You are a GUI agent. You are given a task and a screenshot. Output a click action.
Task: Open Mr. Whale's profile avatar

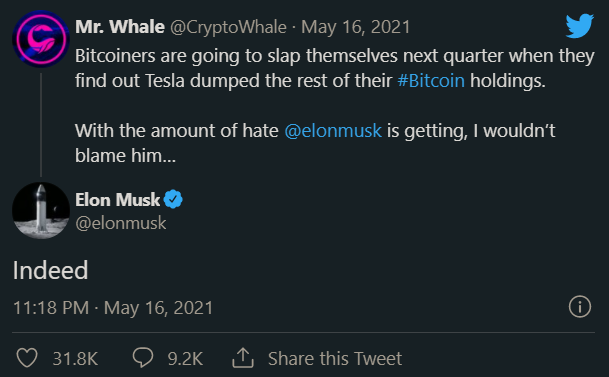click(x=41, y=39)
